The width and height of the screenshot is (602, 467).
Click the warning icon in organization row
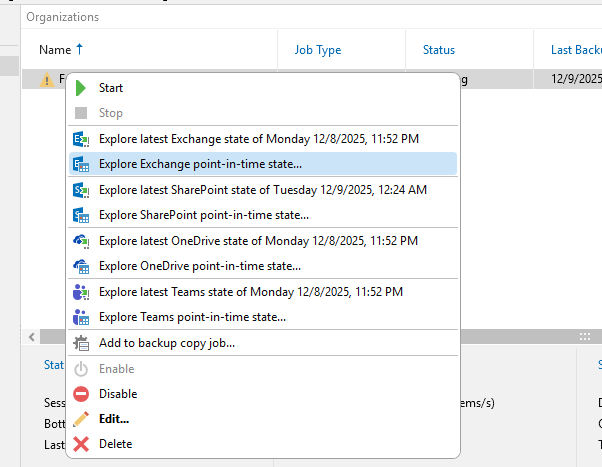point(46,80)
